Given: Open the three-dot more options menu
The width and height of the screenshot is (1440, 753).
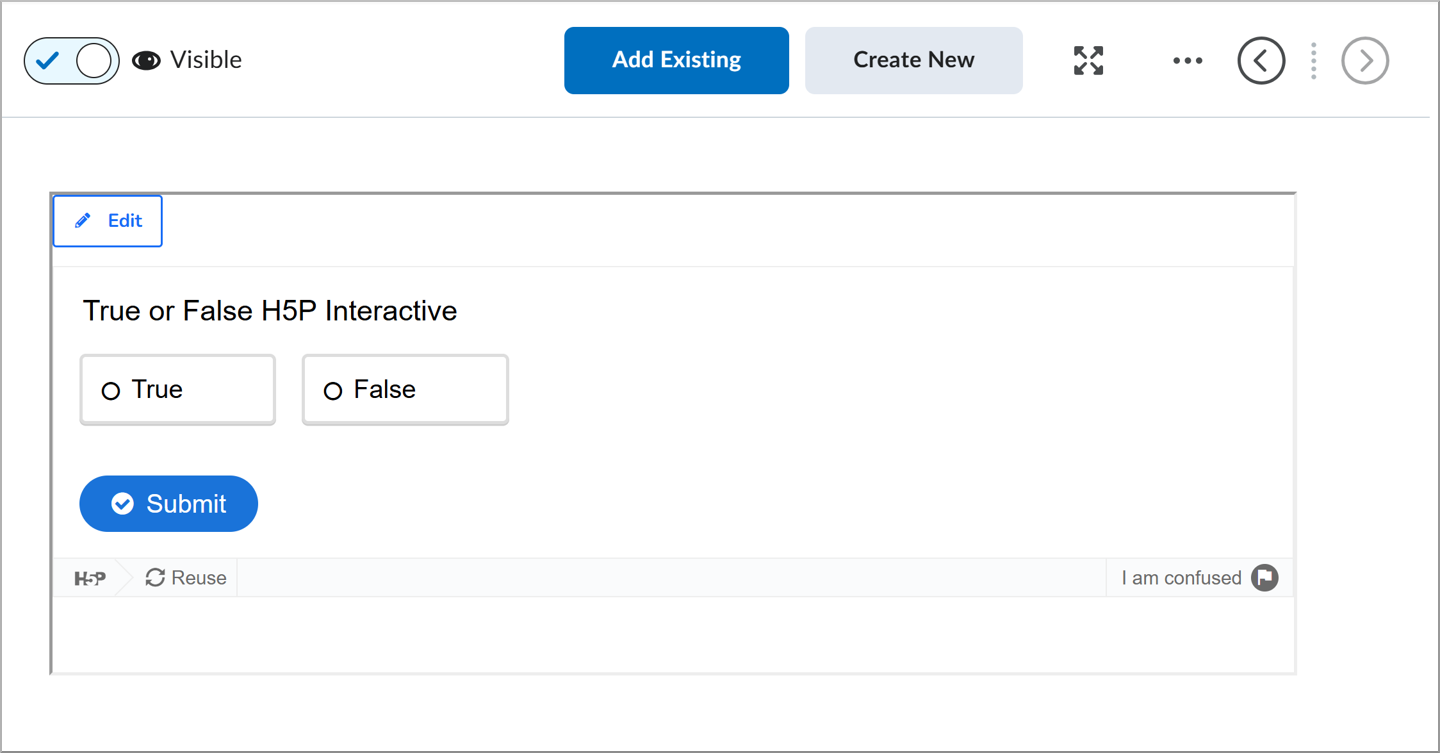Looking at the screenshot, I should [x=1187, y=61].
